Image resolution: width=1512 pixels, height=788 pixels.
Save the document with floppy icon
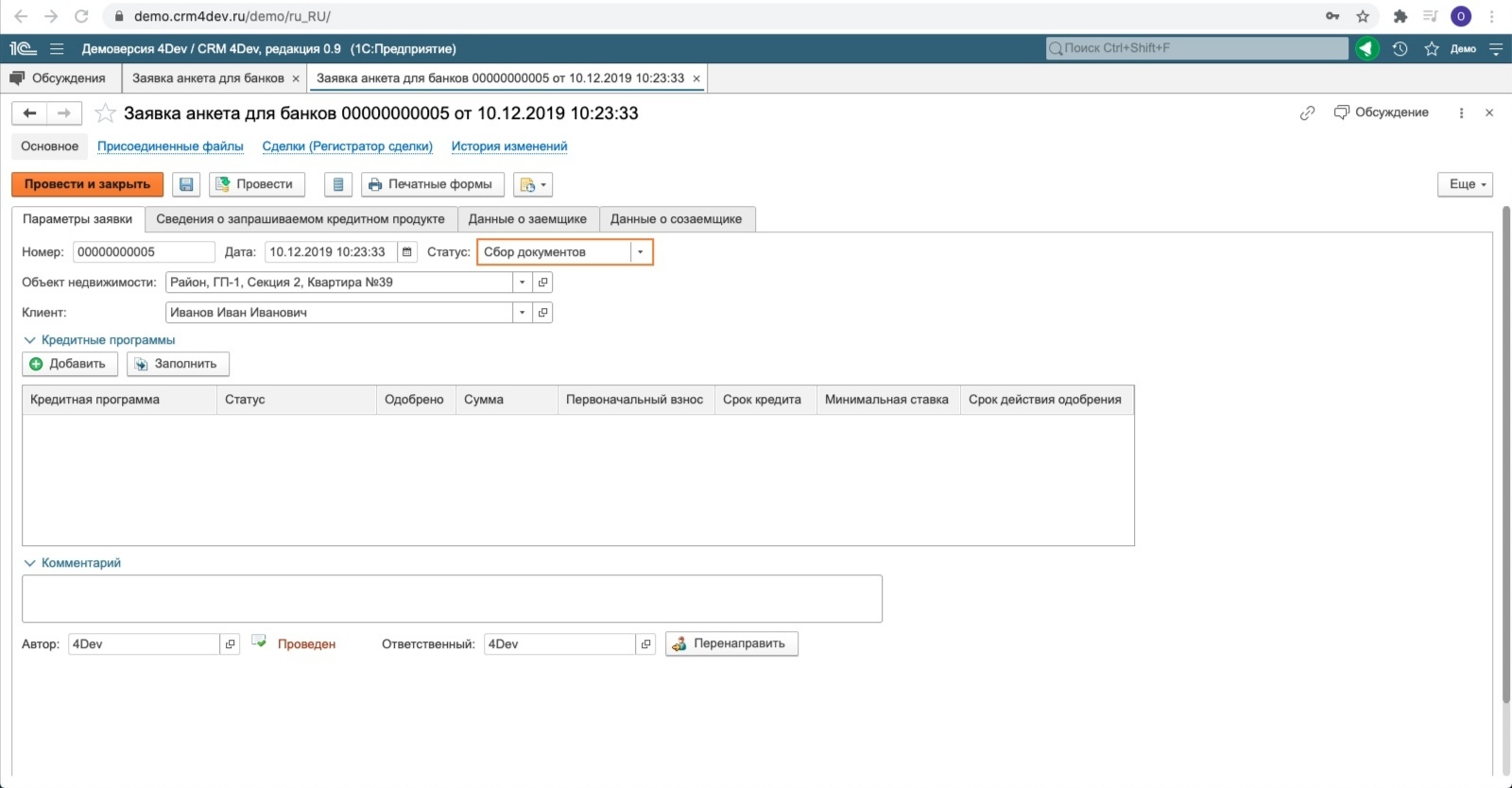click(x=186, y=184)
